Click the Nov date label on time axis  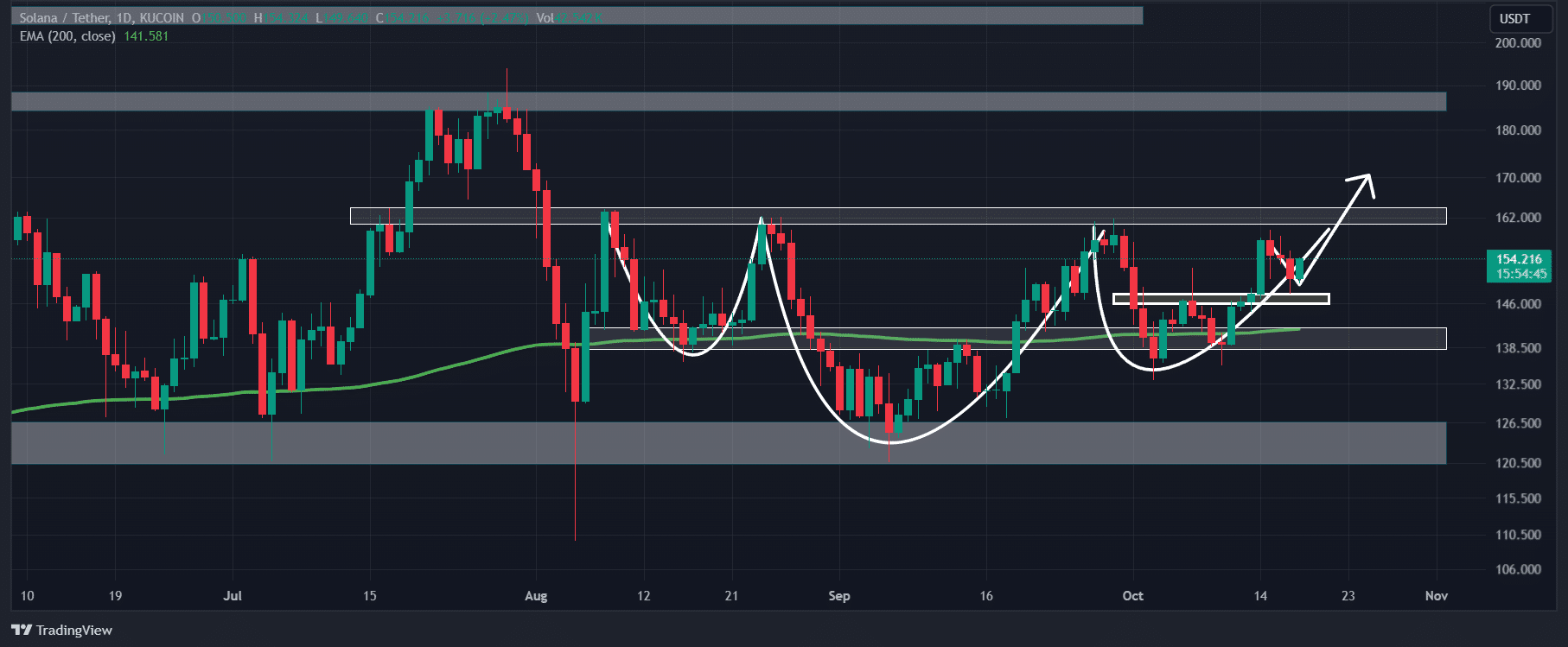(1437, 595)
